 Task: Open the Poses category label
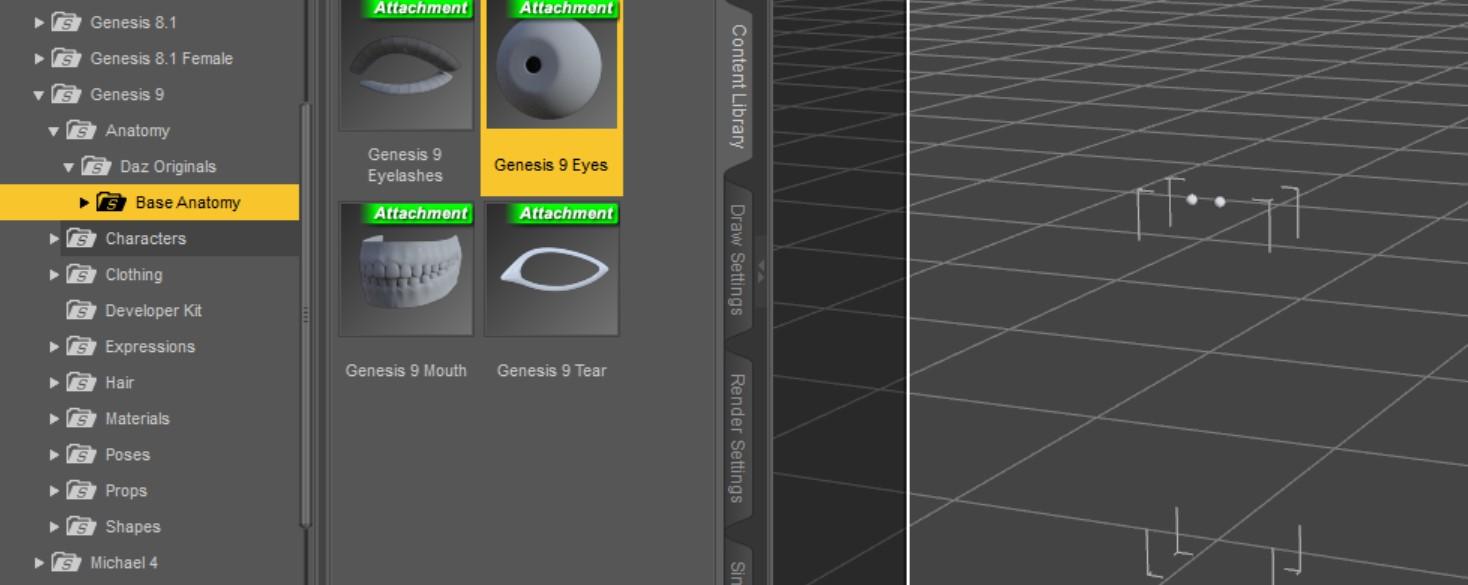point(127,454)
